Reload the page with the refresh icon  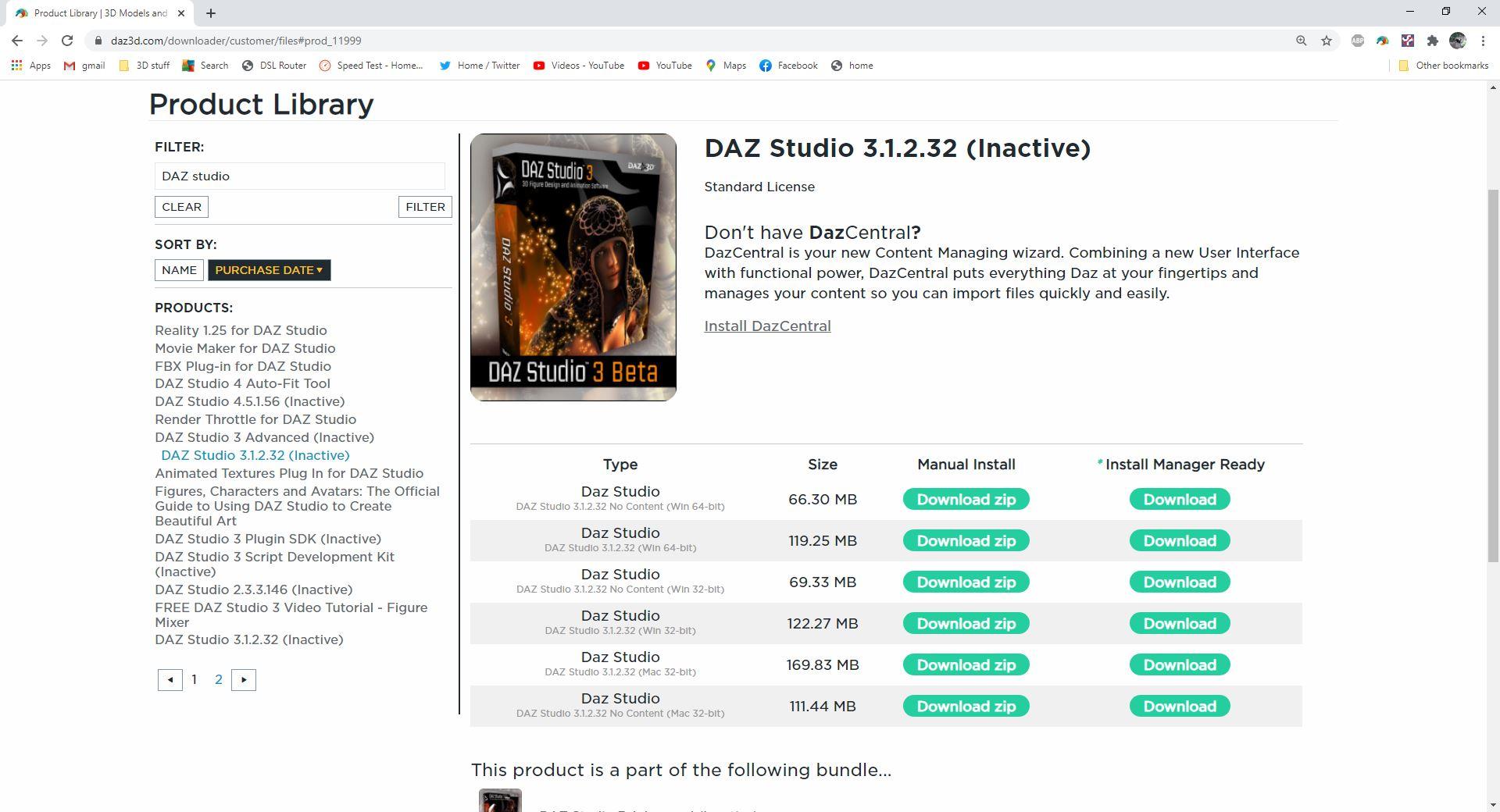pos(67,41)
